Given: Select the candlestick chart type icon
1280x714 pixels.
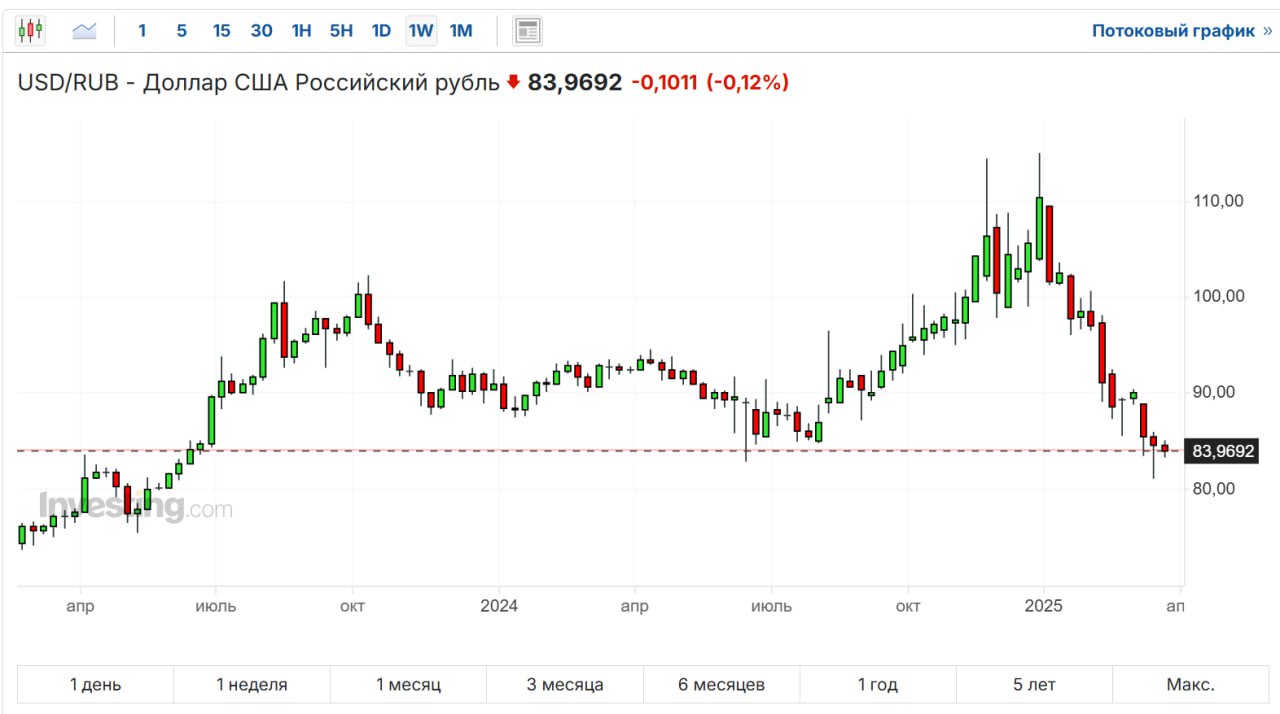Looking at the screenshot, I should point(31,31).
